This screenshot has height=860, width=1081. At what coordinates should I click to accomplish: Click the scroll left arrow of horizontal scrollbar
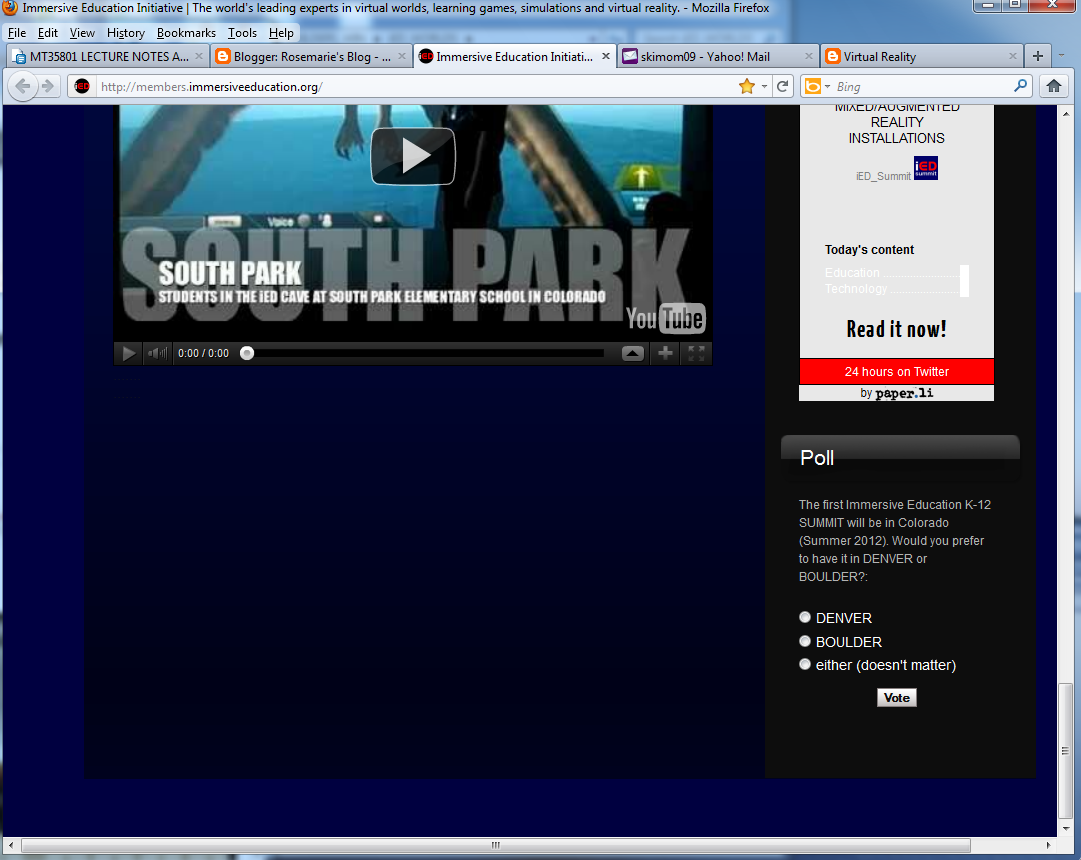pos(10,845)
